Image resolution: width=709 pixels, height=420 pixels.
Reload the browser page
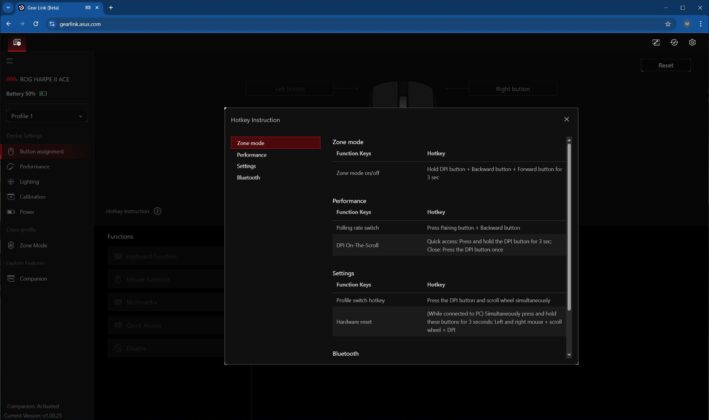click(36, 24)
